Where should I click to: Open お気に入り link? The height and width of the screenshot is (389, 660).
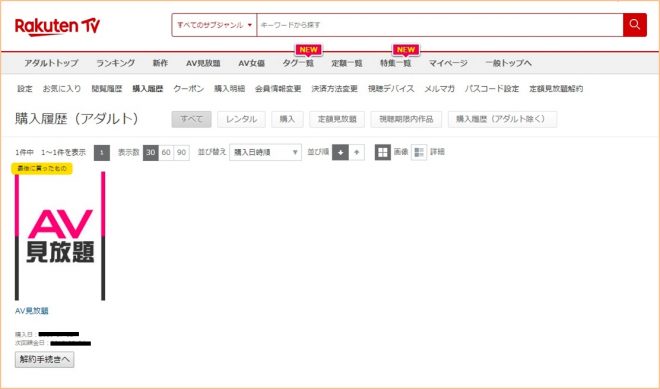tap(62, 89)
